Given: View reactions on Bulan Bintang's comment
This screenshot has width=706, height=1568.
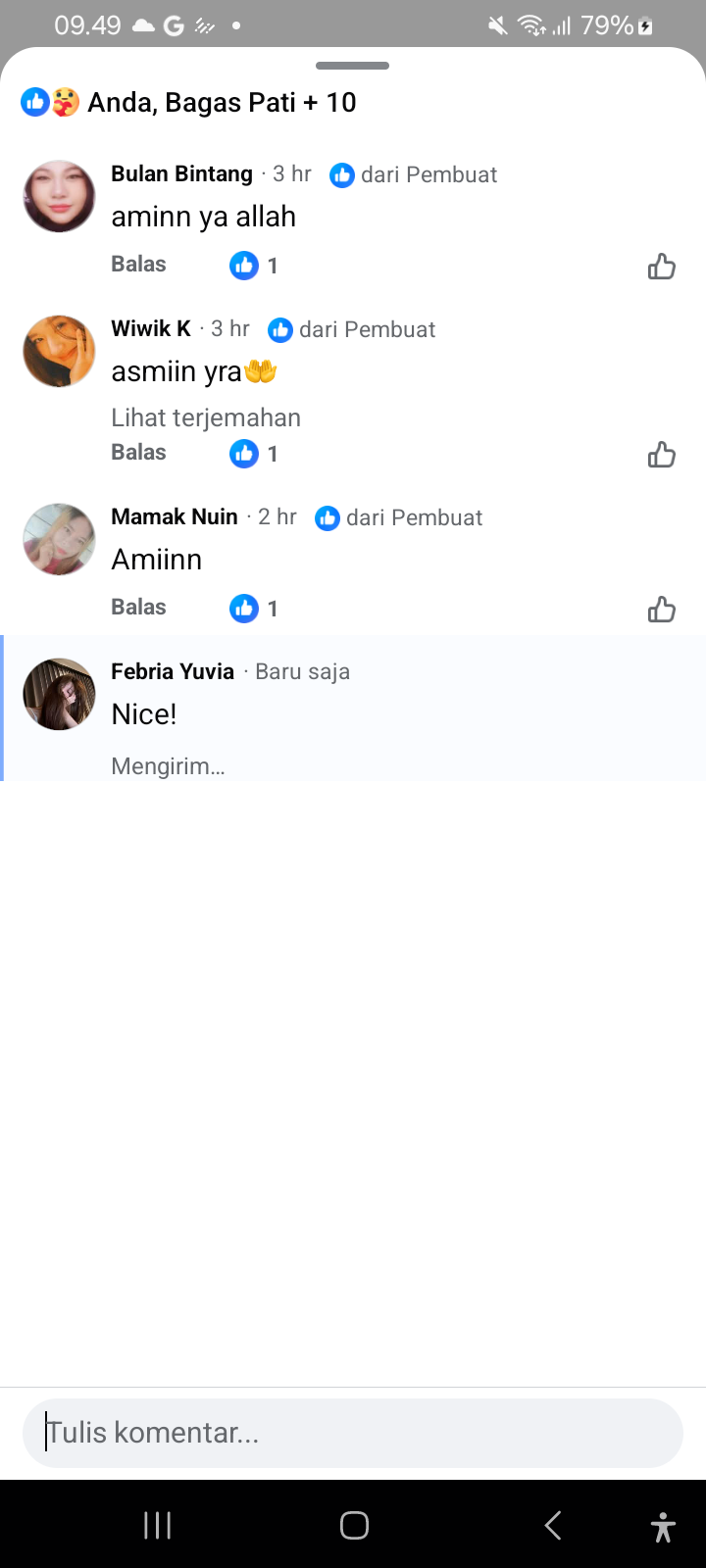Looking at the screenshot, I should [x=254, y=266].
